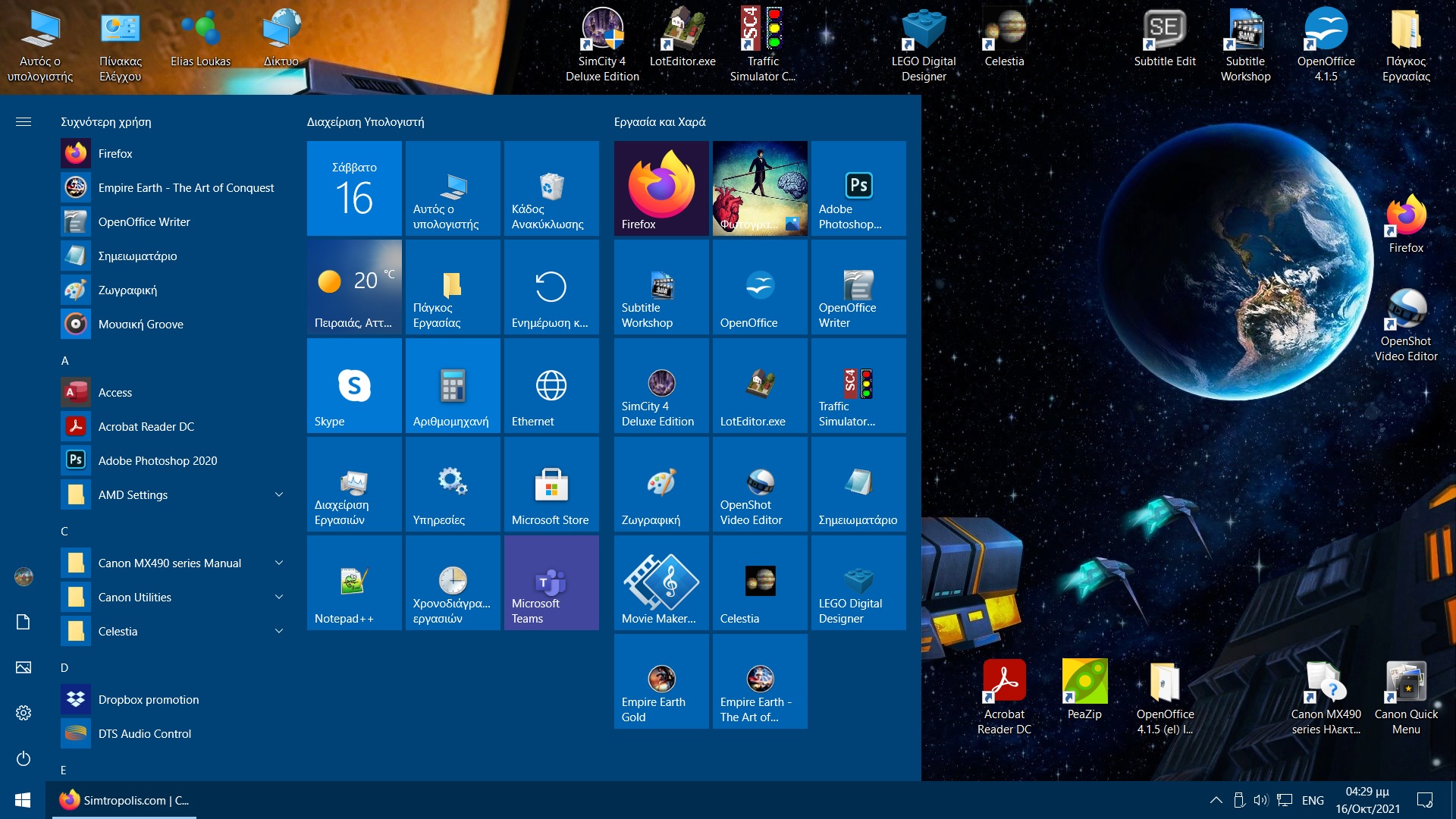Expand Canon MX490 series Manual folder
Viewport: 1456px width, 819px height.
pyautogui.click(x=174, y=563)
